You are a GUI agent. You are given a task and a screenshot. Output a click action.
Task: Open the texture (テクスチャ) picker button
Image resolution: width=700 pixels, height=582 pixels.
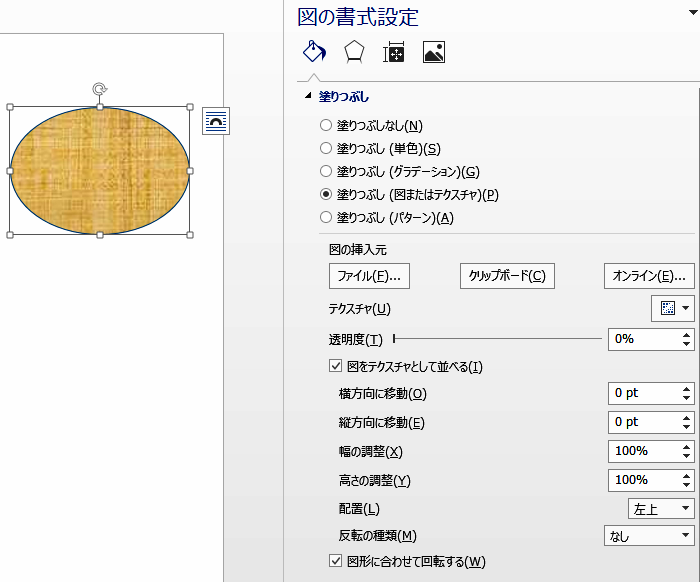click(673, 309)
